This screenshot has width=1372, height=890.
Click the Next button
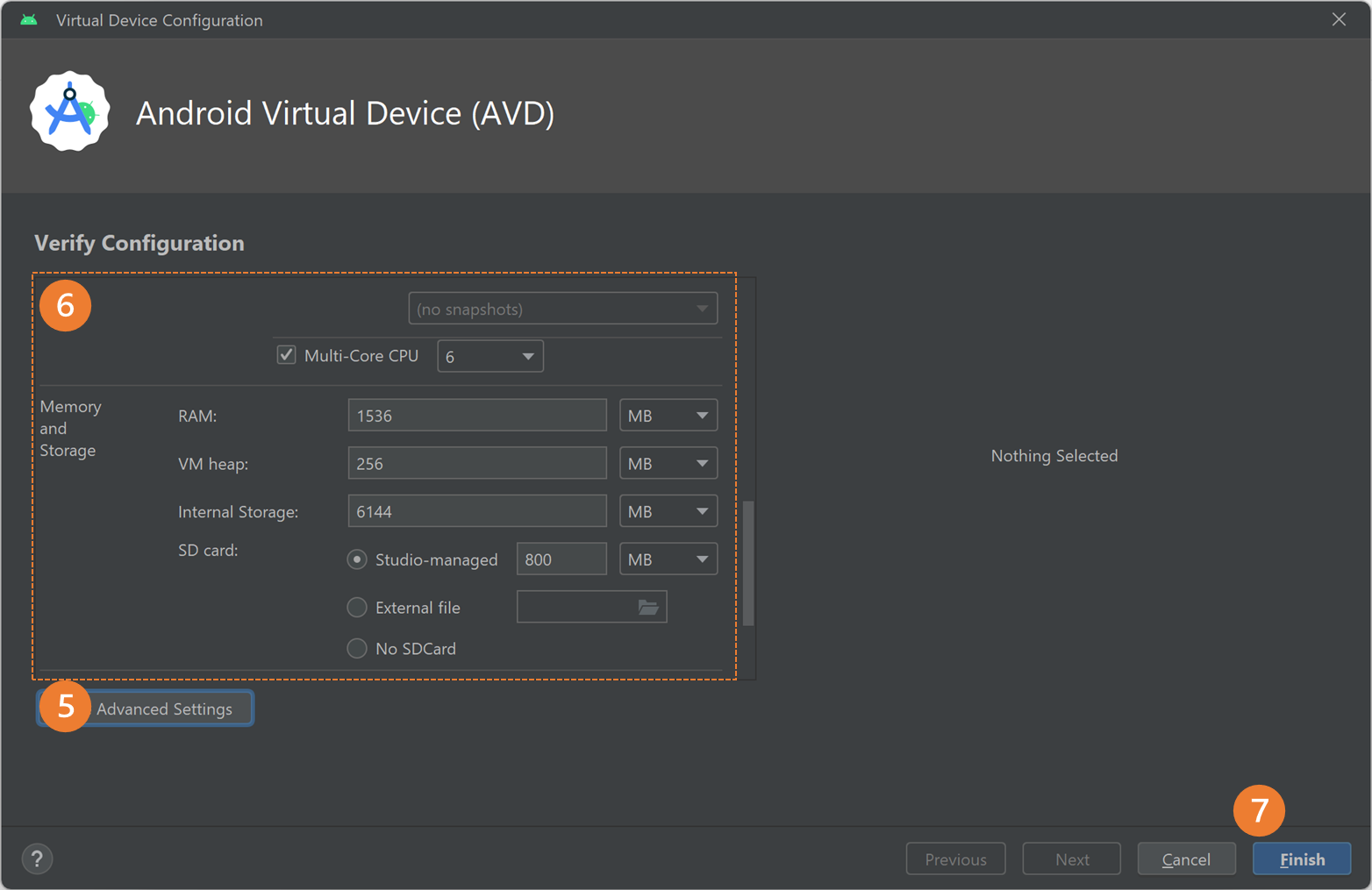point(1071,859)
